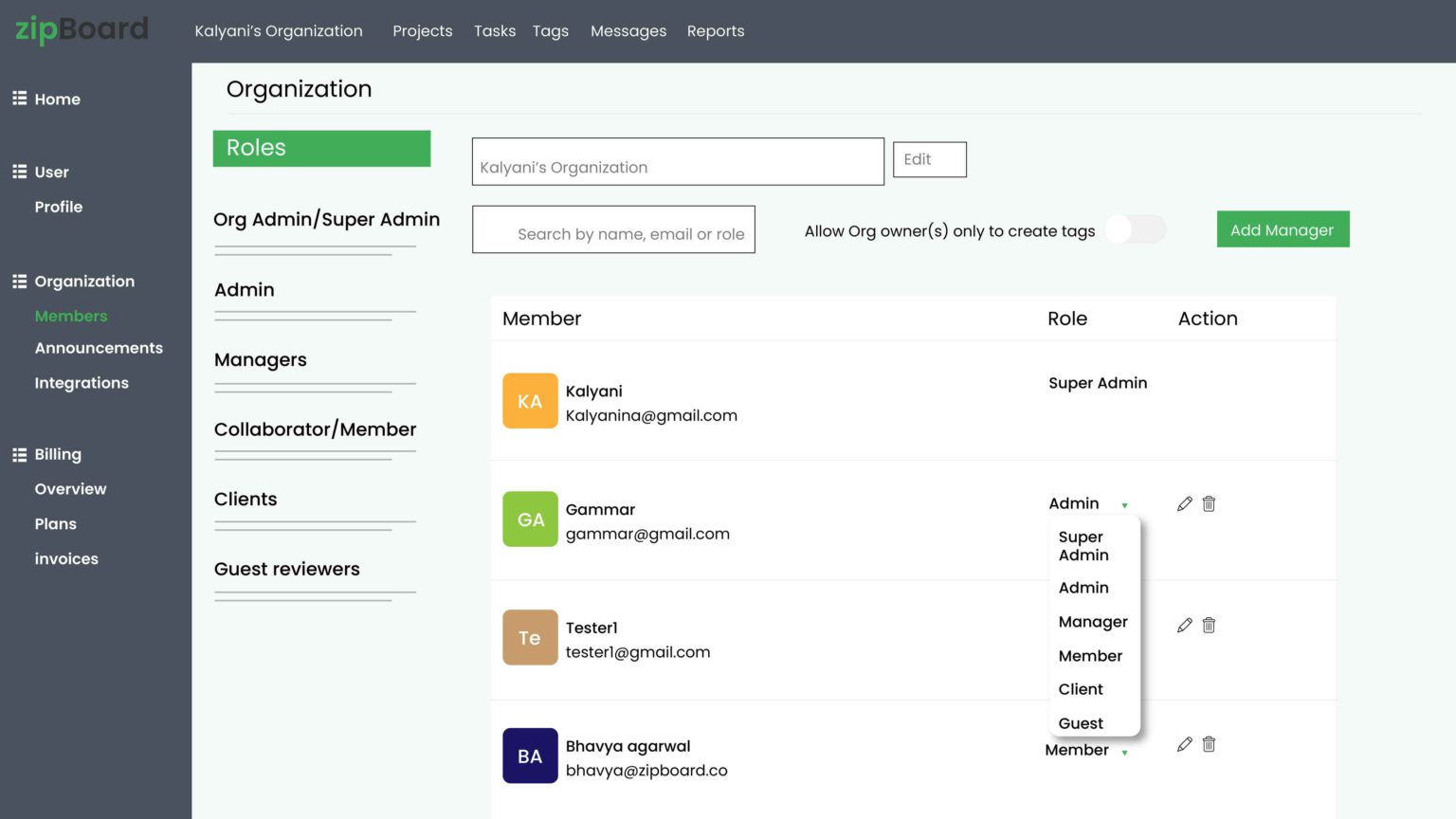Click the User icon in the sidebar

click(x=17, y=172)
